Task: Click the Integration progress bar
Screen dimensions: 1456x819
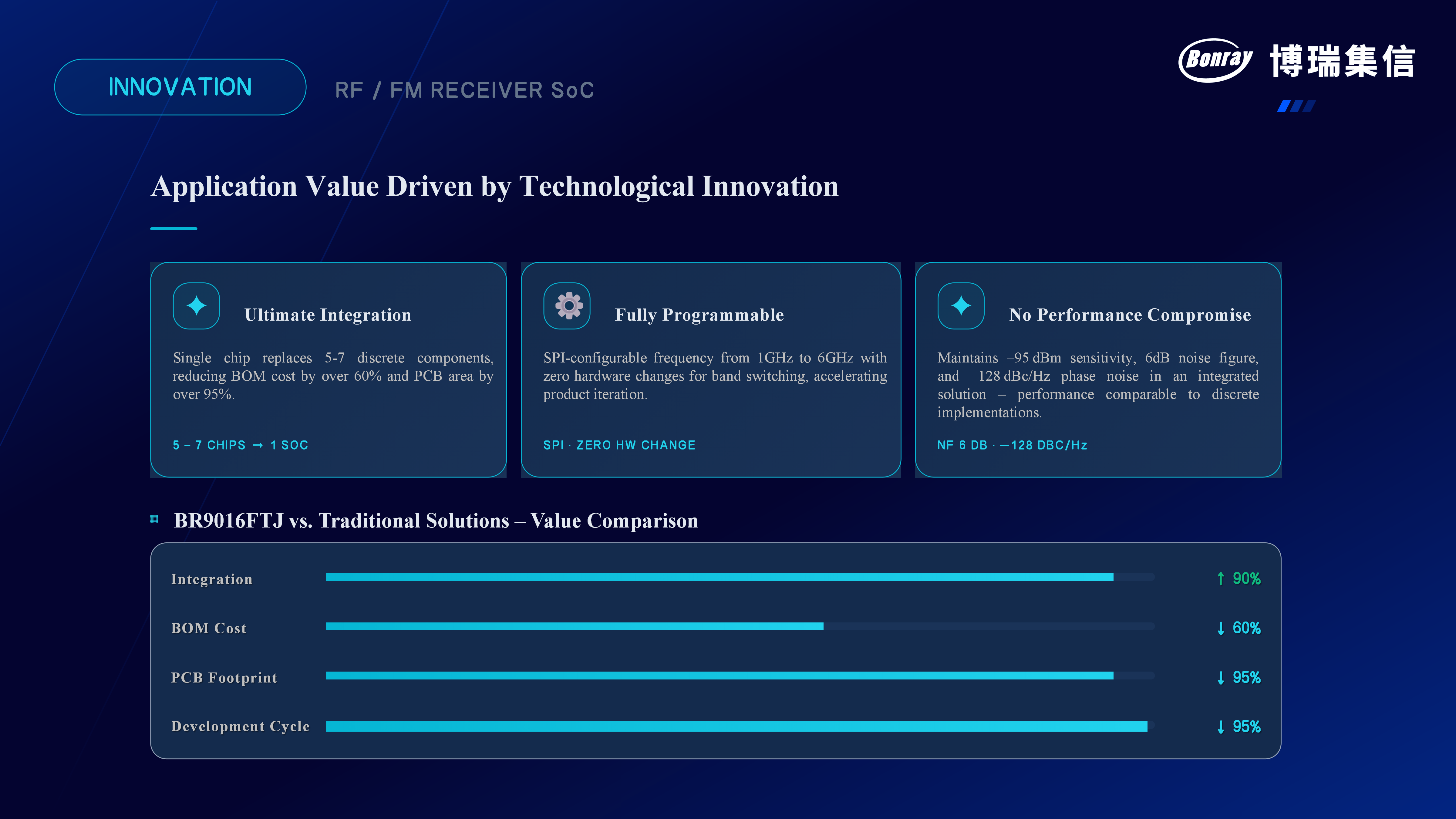Action: pyautogui.click(x=740, y=577)
